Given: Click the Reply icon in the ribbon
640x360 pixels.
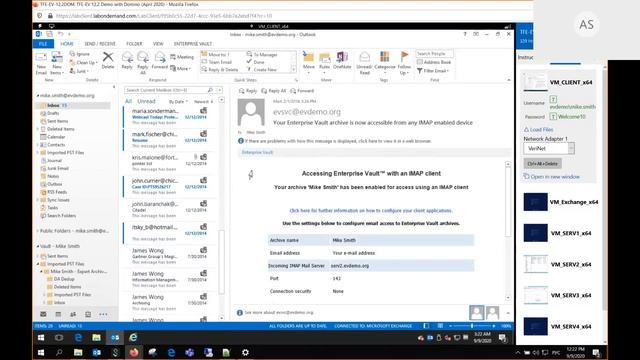Looking at the screenshot, I should pos(127,60).
